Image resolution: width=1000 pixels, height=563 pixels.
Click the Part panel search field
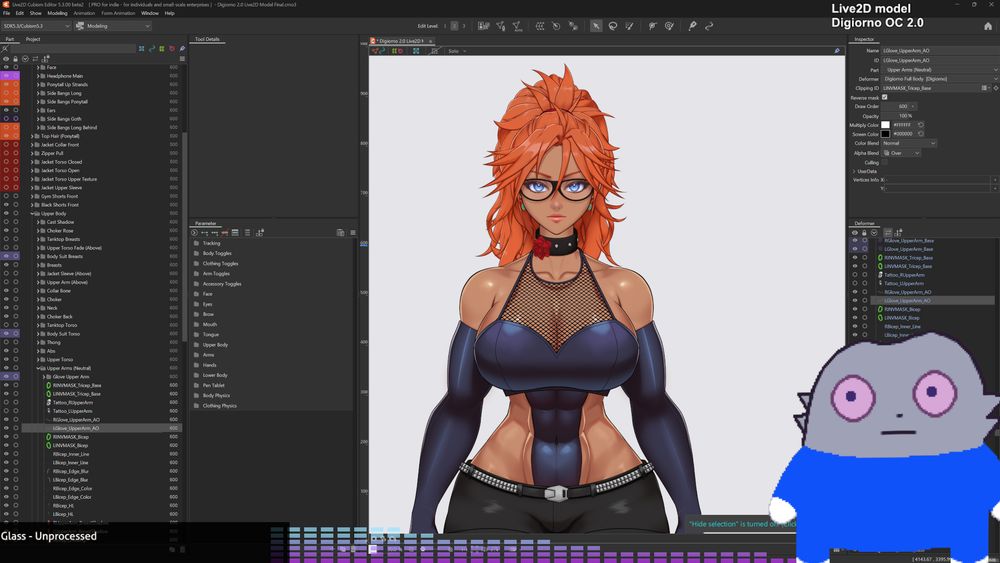point(72,48)
